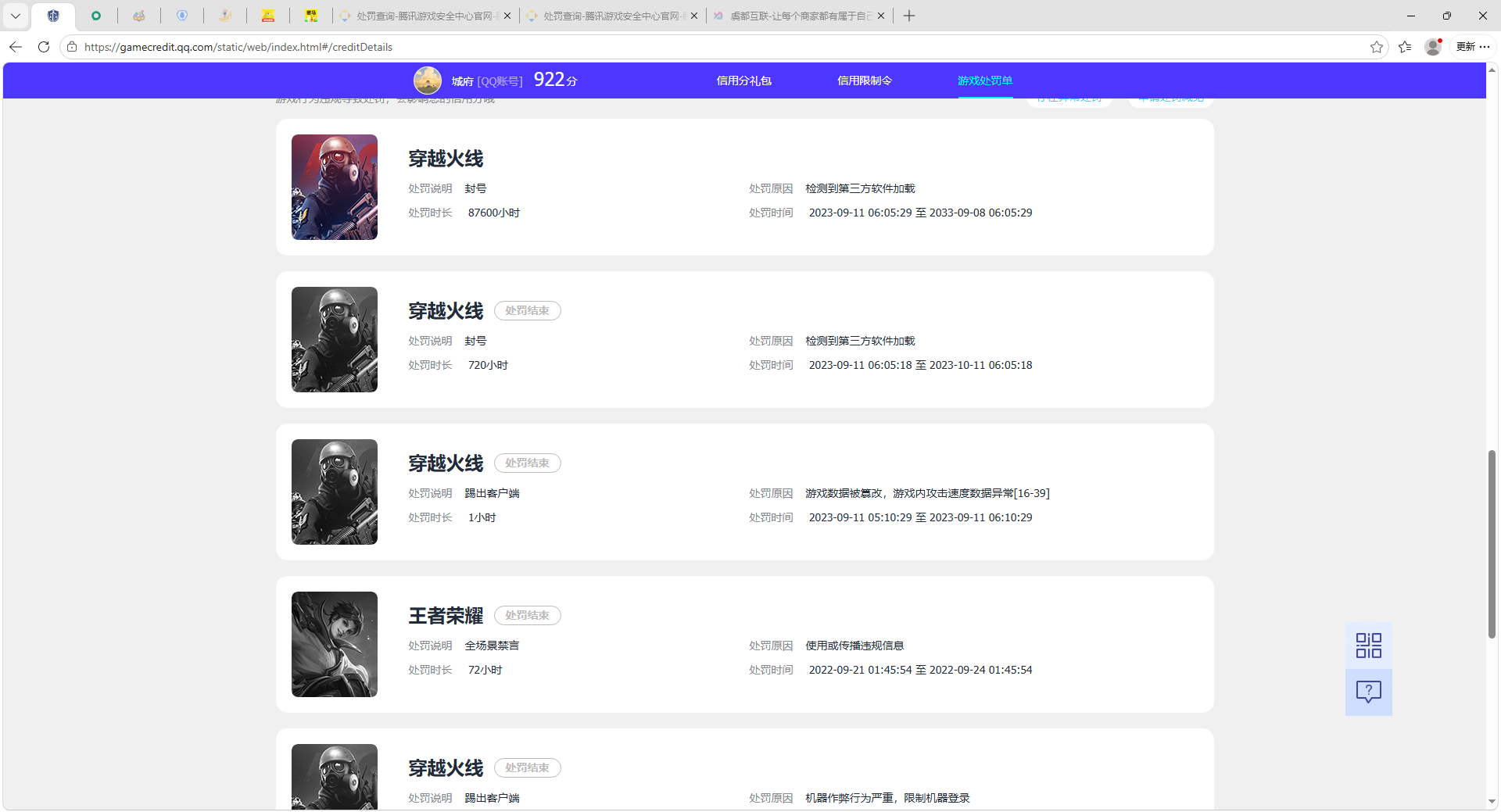Image resolution: width=1501 pixels, height=812 pixels.
Task: Click the 穿越火线 title in the 720小时 card
Action: pos(446,311)
